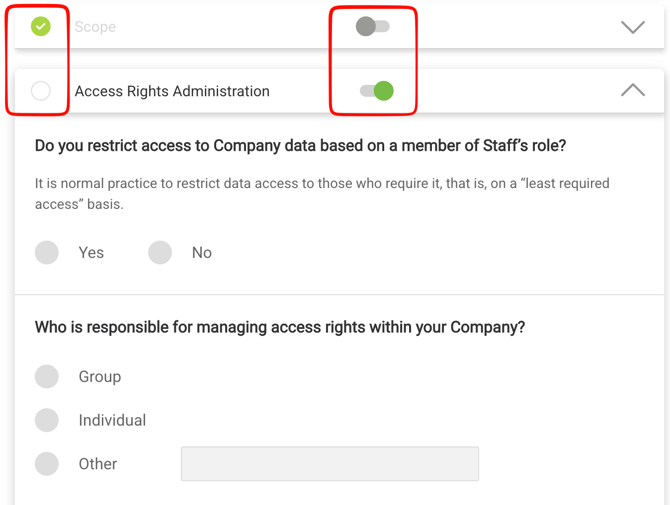The height and width of the screenshot is (505, 670).
Task: Disable the Access Rights Administration toggle switch
Action: (377, 91)
